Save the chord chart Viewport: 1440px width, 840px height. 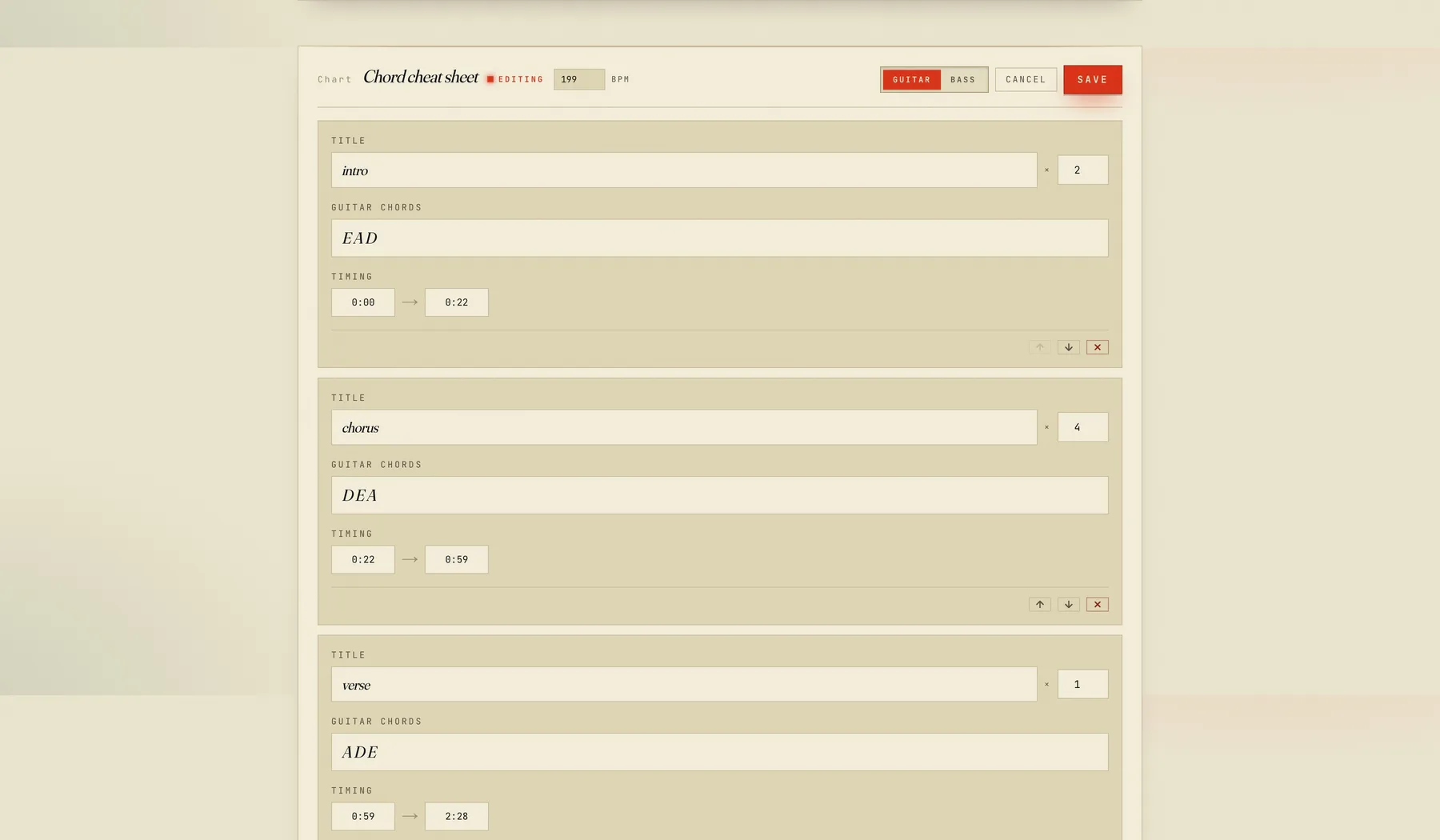pyautogui.click(x=1092, y=79)
